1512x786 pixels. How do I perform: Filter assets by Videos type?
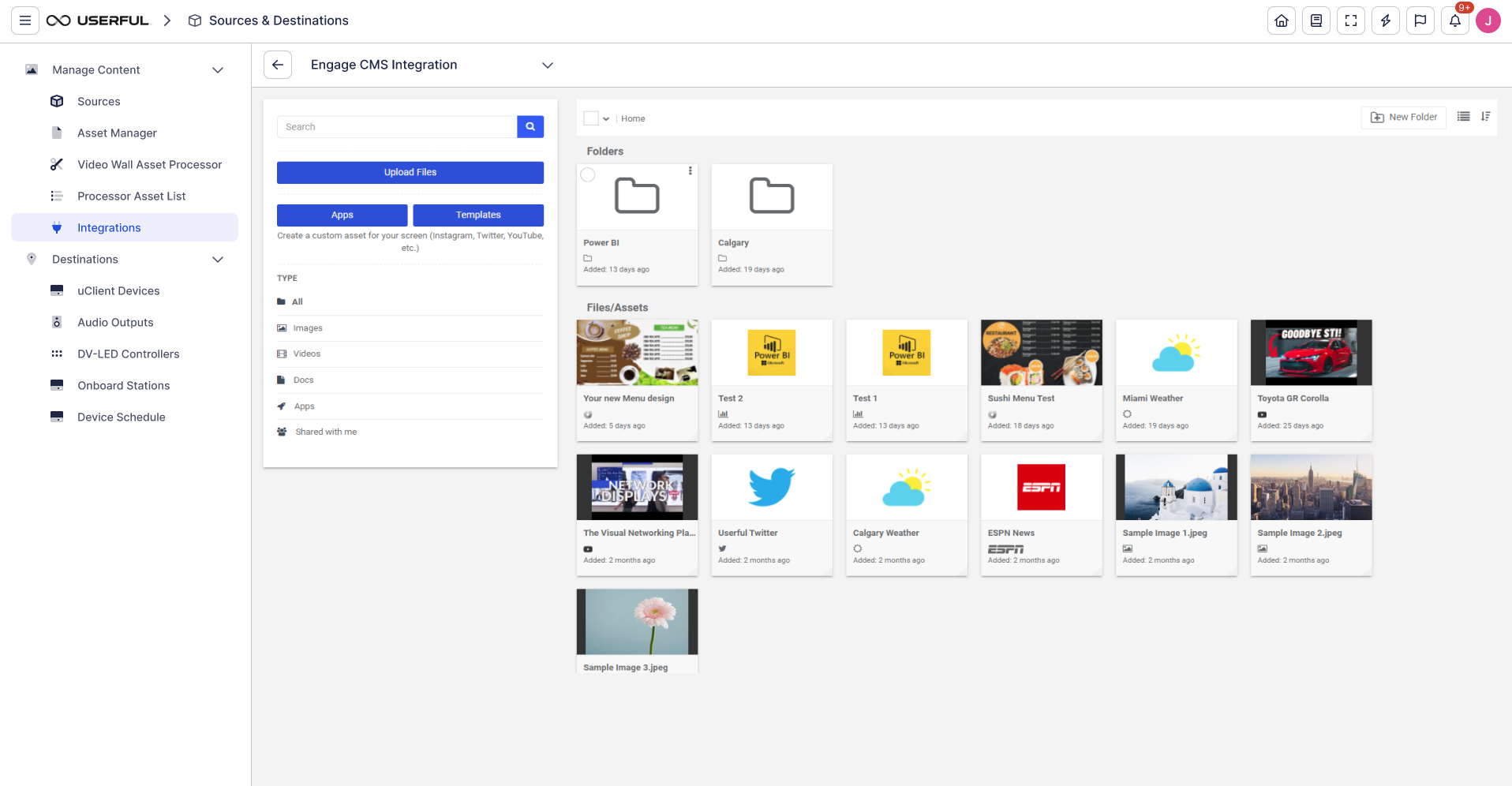click(307, 354)
